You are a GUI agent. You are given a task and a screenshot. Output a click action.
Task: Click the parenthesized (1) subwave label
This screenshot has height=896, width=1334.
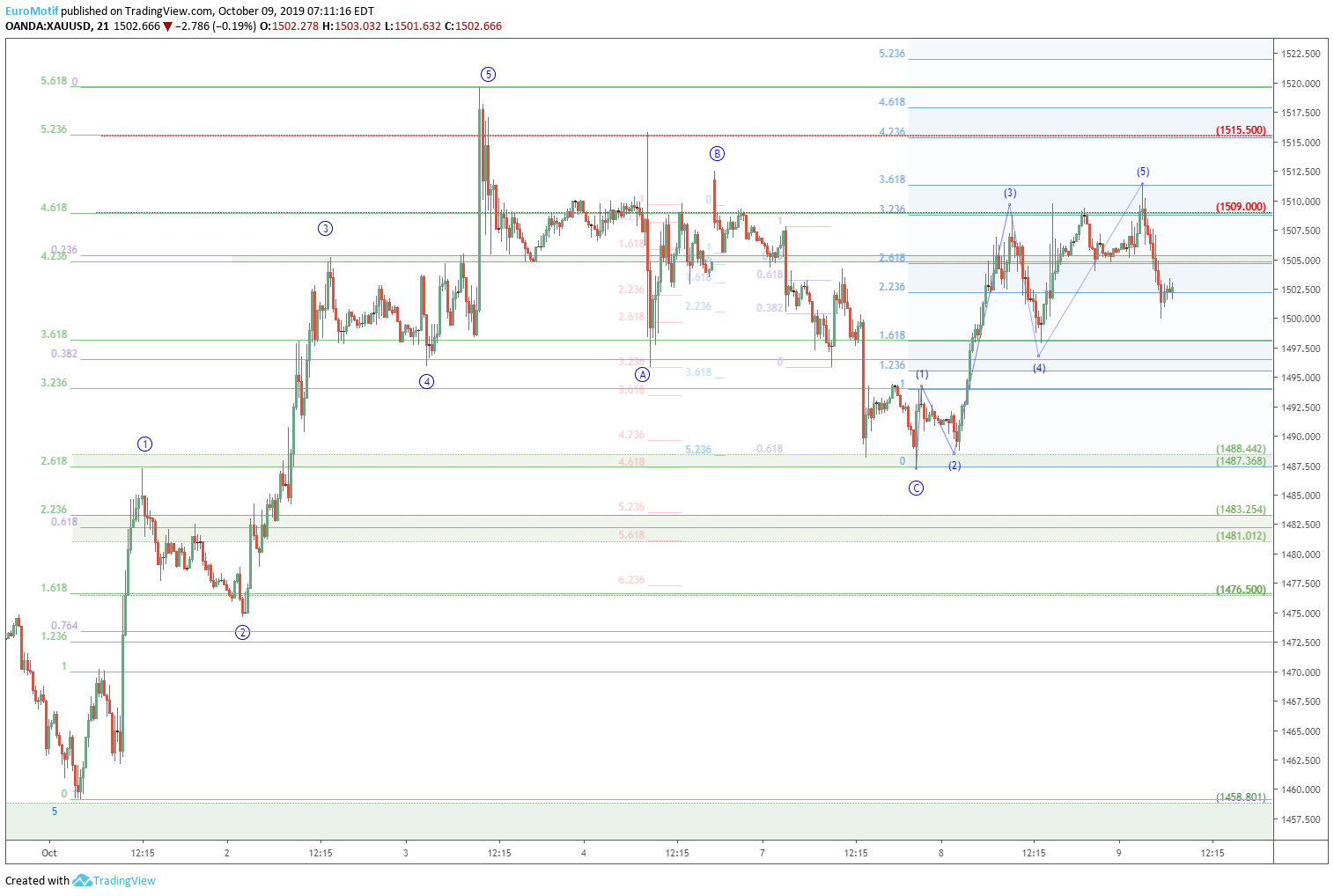tap(922, 375)
